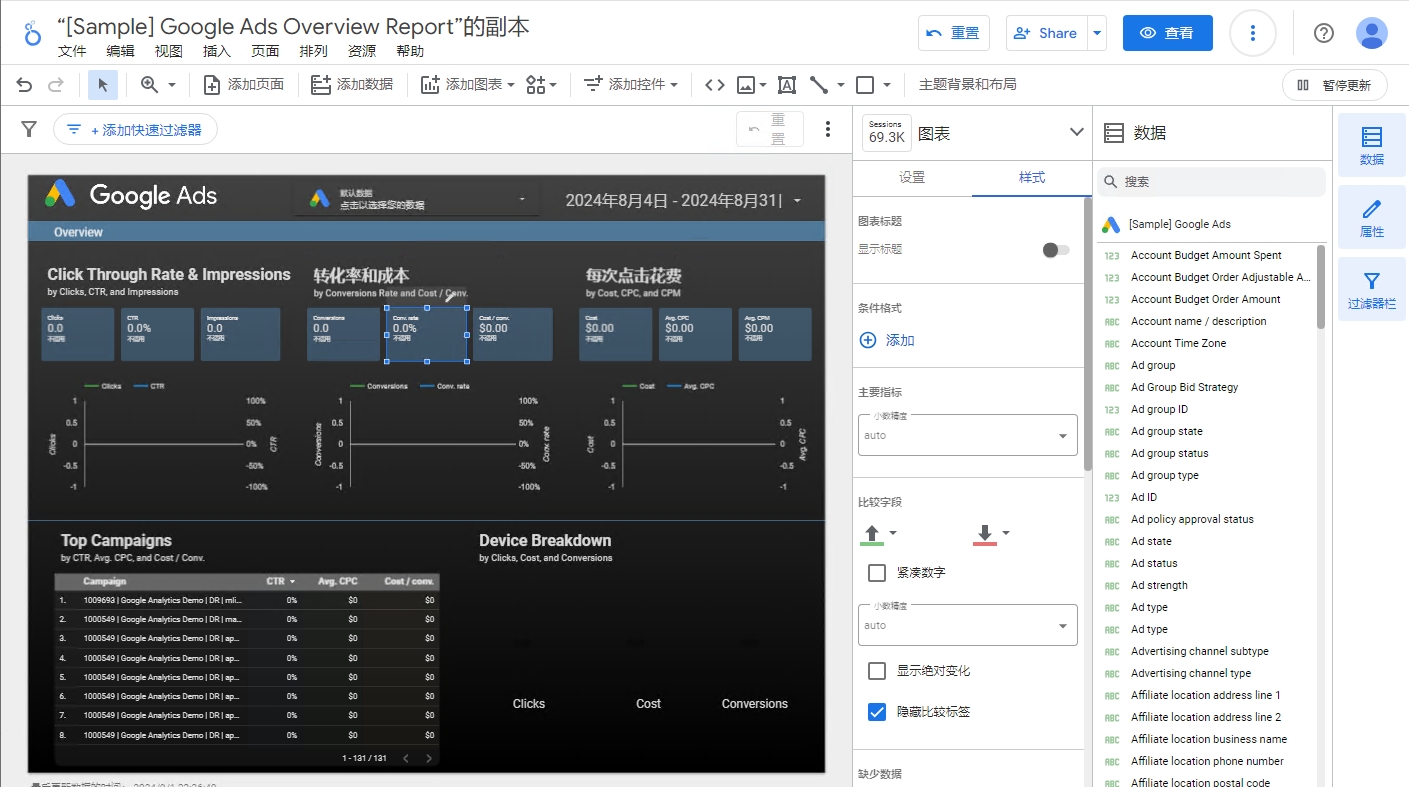Screen dimensions: 1409x787
Task: Select the [Sample] Google Ads data source
Action: 1179,224
